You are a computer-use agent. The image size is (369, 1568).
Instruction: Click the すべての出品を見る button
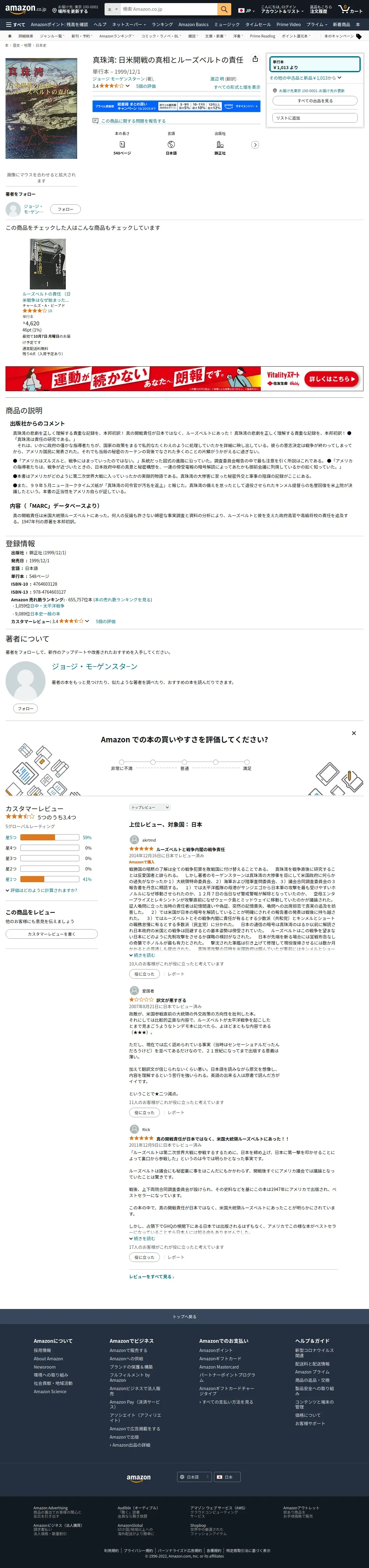click(315, 100)
